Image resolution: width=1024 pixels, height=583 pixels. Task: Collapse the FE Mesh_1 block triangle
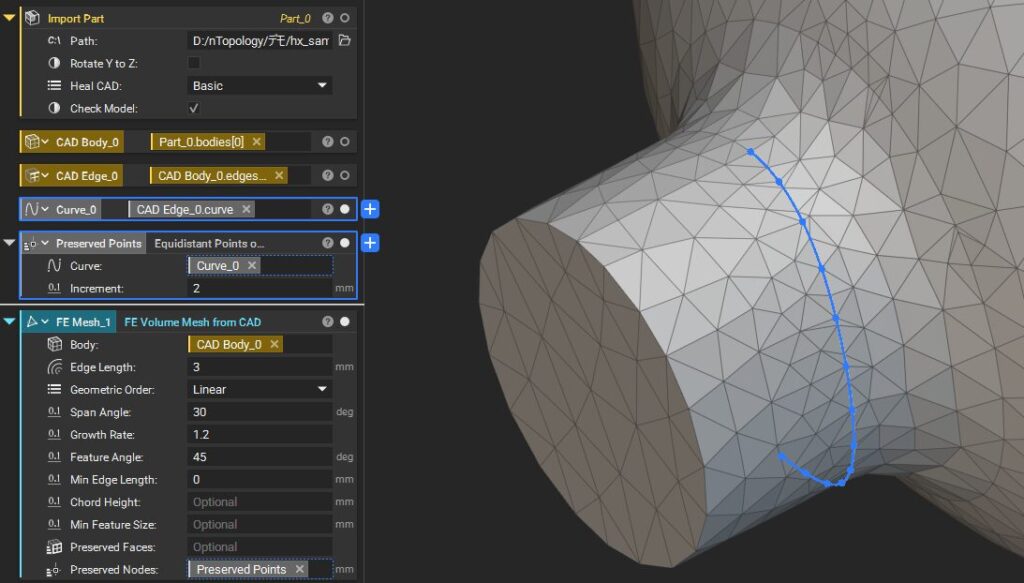pyautogui.click(x=10, y=322)
